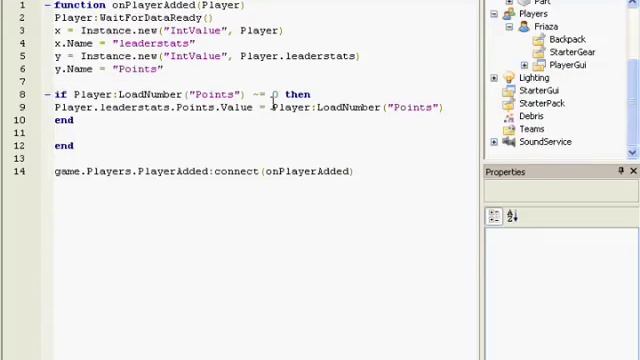Select StarterPack in the Explorer
Image resolution: width=640 pixels, height=360 pixels.
pos(542,104)
